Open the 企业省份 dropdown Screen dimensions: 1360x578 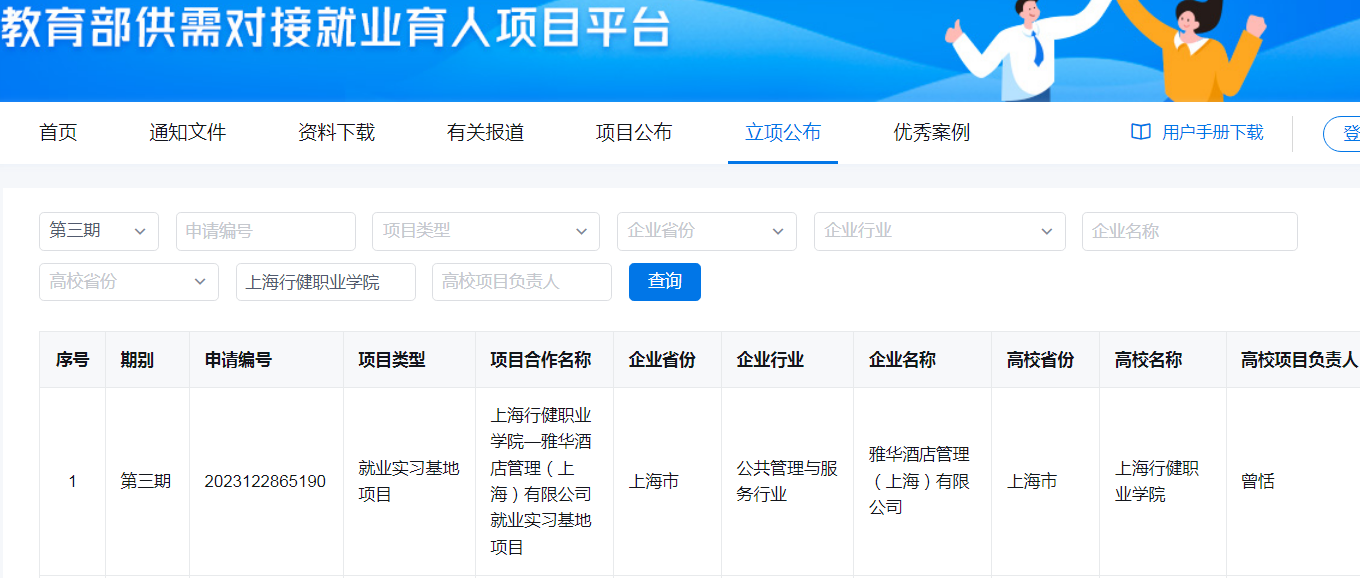click(706, 231)
